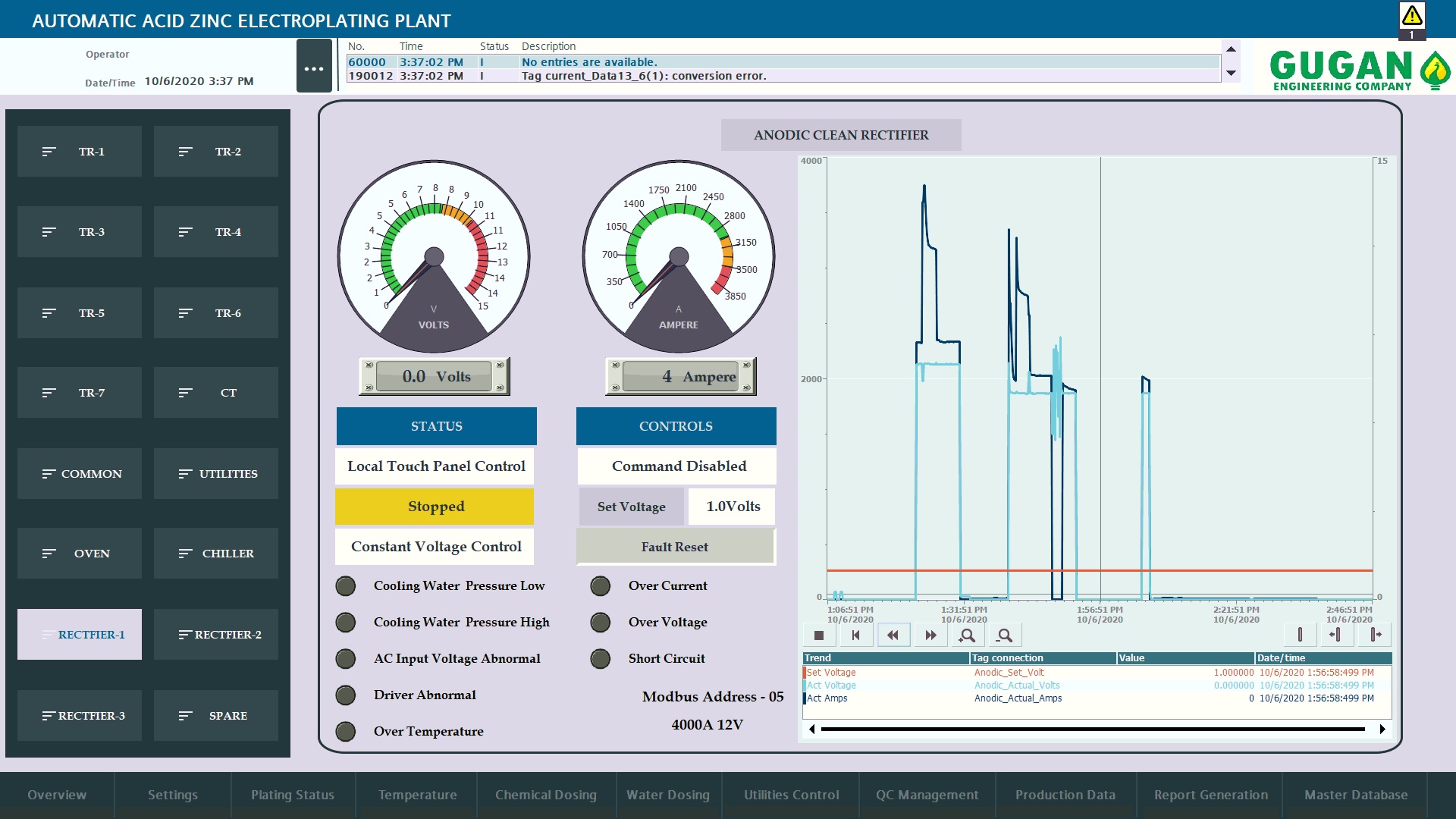Screen dimensions: 1456x819
Task: Switch to Chemical Dosing tab
Action: (x=546, y=795)
